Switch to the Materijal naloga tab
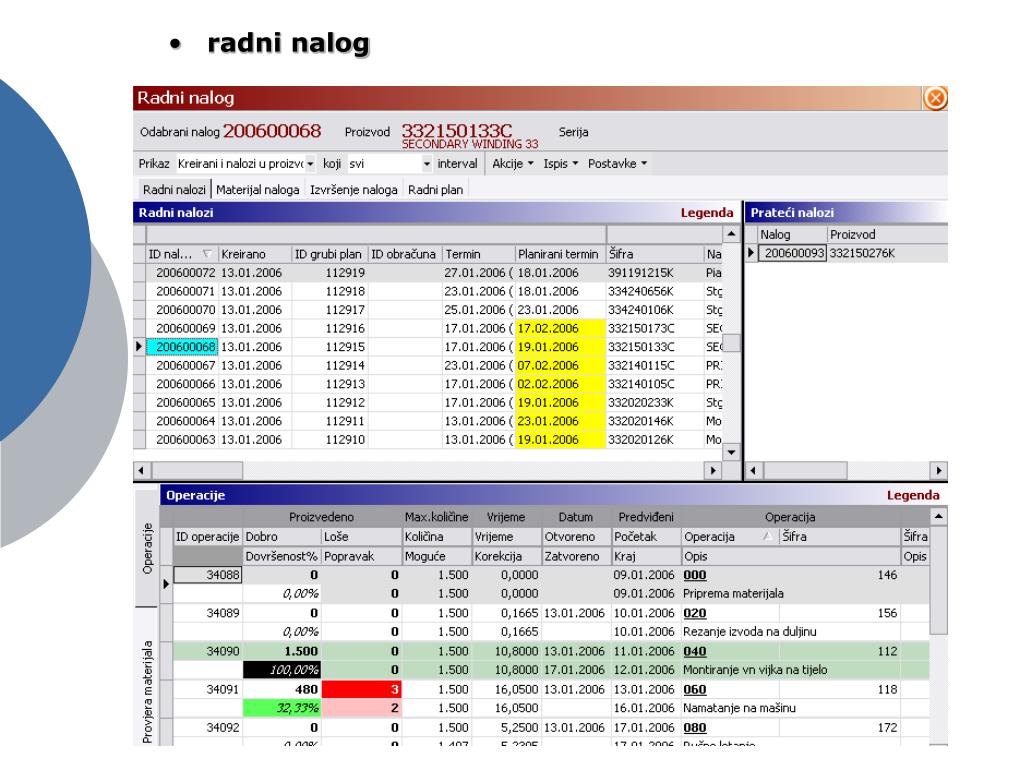1024x768 pixels. [x=257, y=189]
